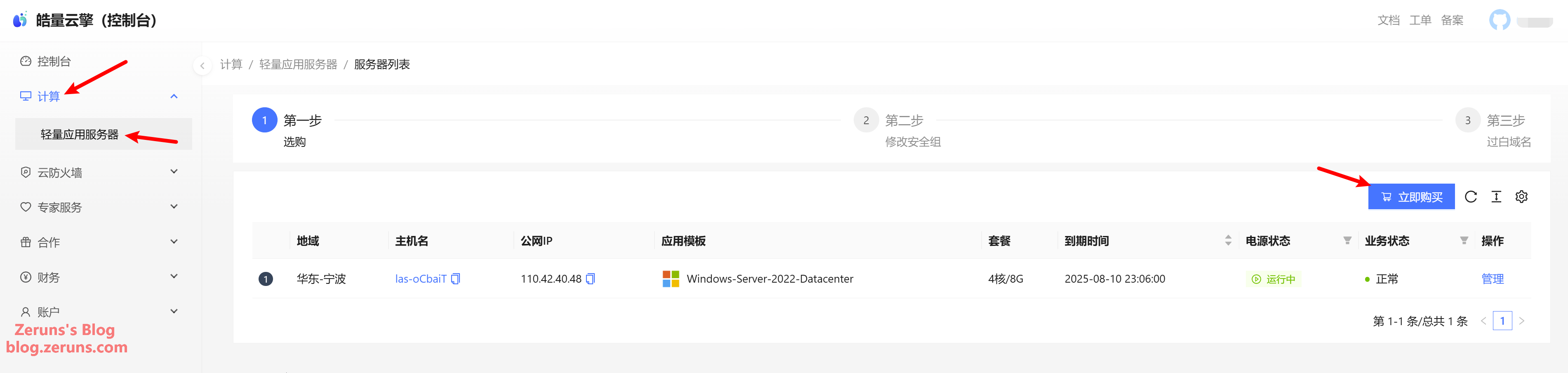Open the column settings gear icon
Image resolution: width=1568 pixels, height=373 pixels.
click(x=1521, y=197)
